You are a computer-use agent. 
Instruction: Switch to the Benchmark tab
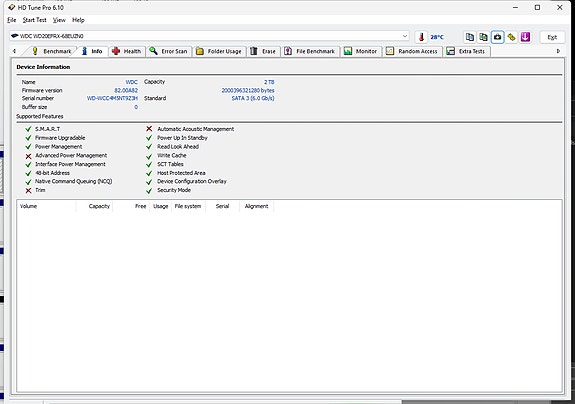click(51, 51)
